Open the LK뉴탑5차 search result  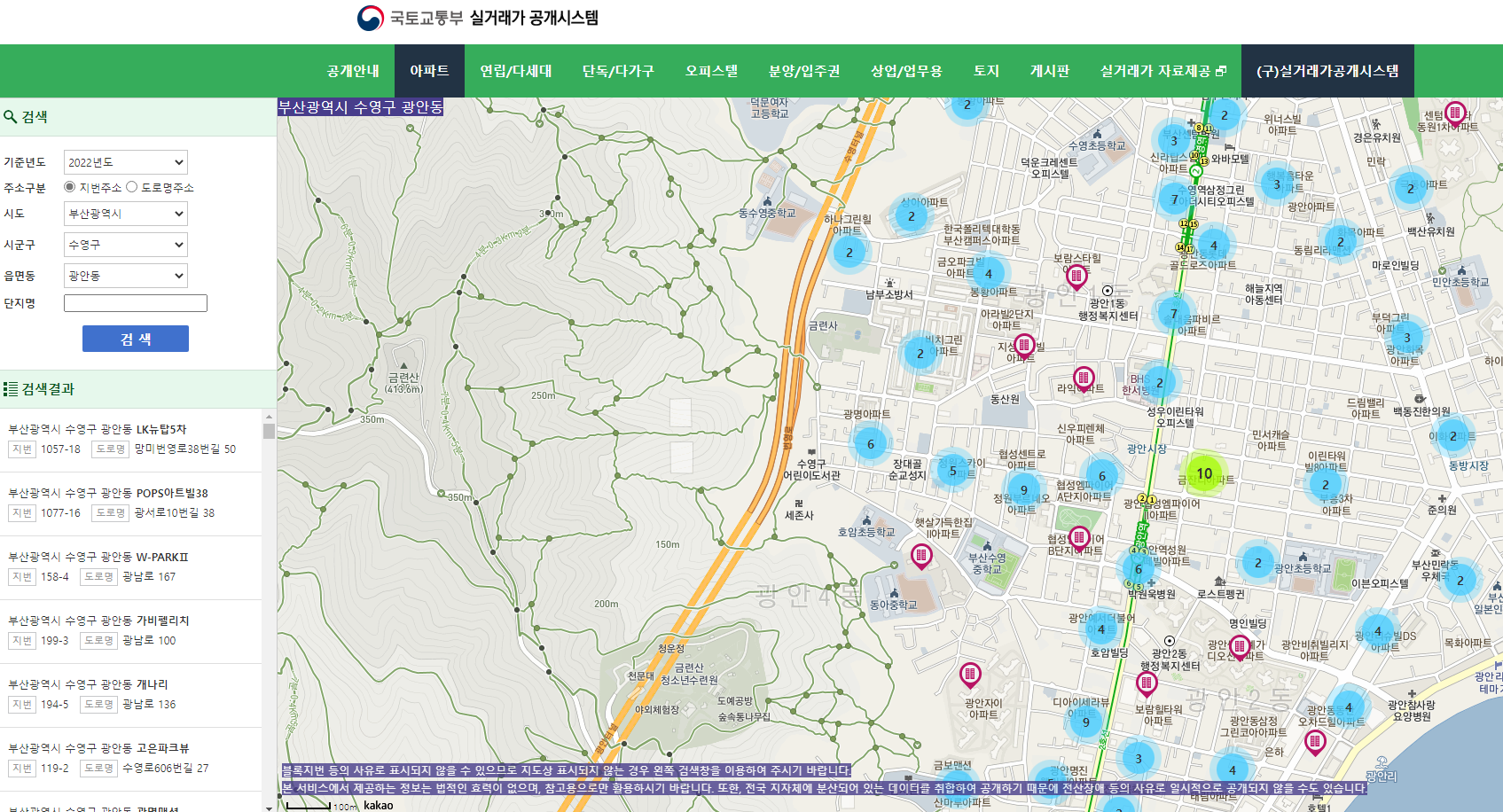(131, 440)
